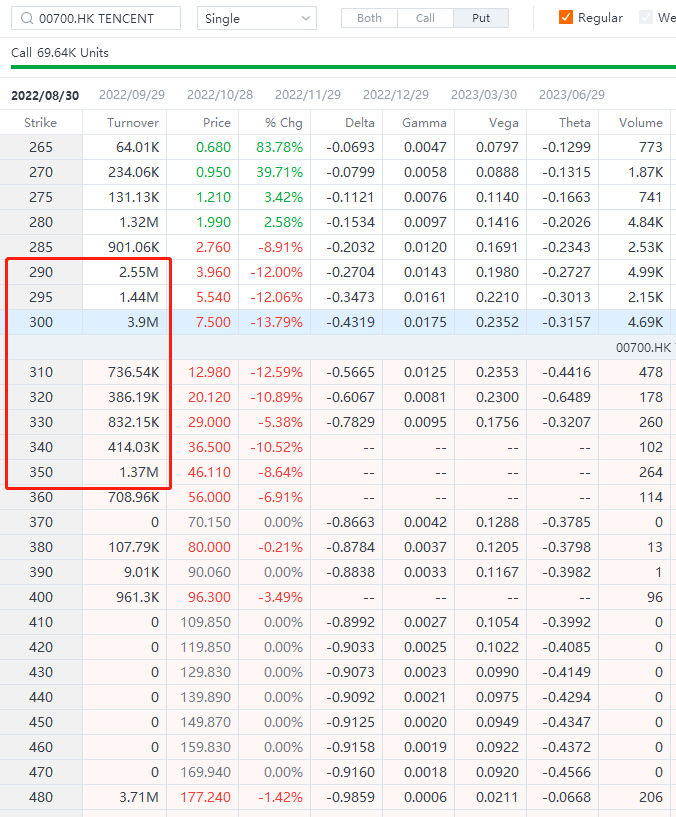
Task: Select the Both option type
Action: click(x=370, y=18)
